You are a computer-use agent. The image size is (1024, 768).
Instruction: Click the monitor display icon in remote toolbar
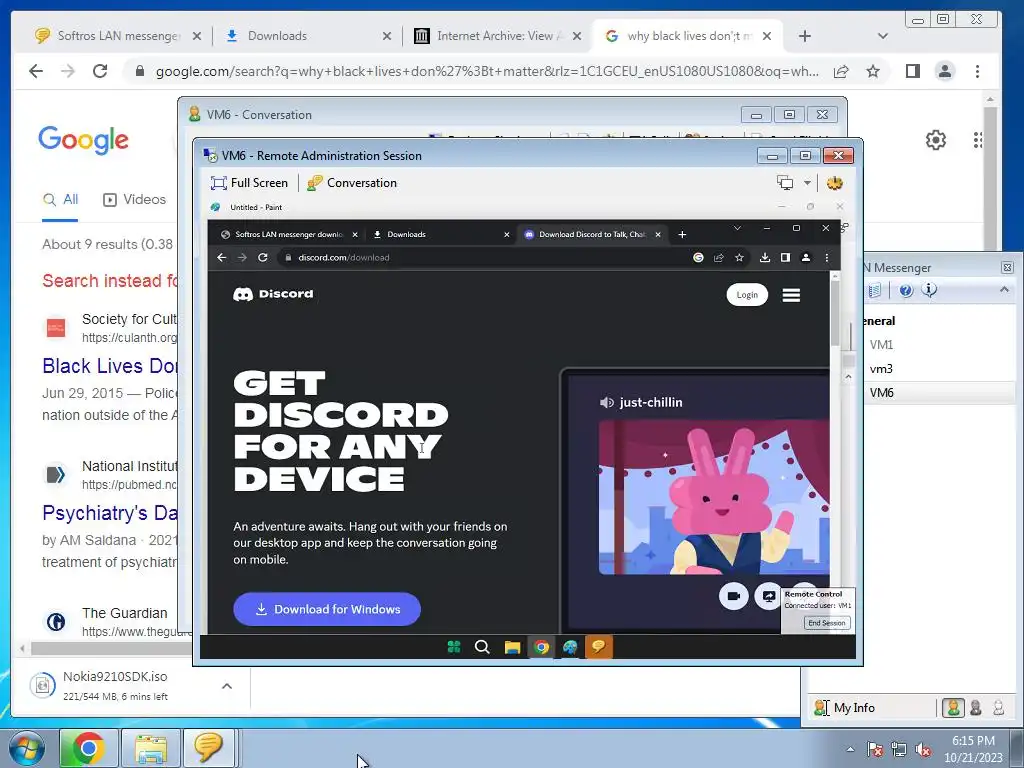point(785,183)
